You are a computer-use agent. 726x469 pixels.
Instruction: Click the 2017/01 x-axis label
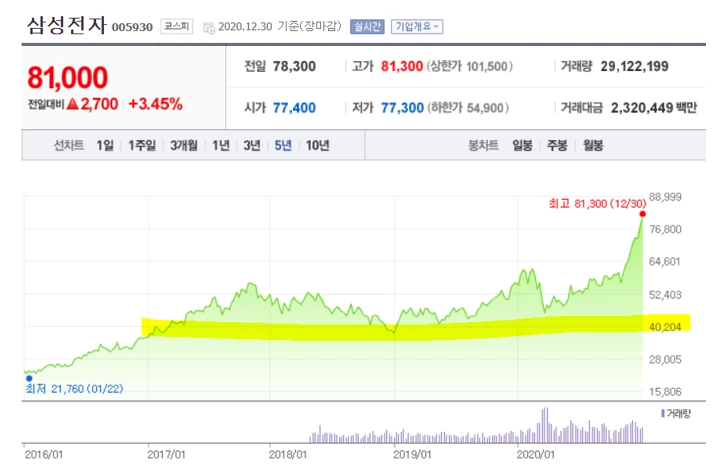[x=166, y=455]
